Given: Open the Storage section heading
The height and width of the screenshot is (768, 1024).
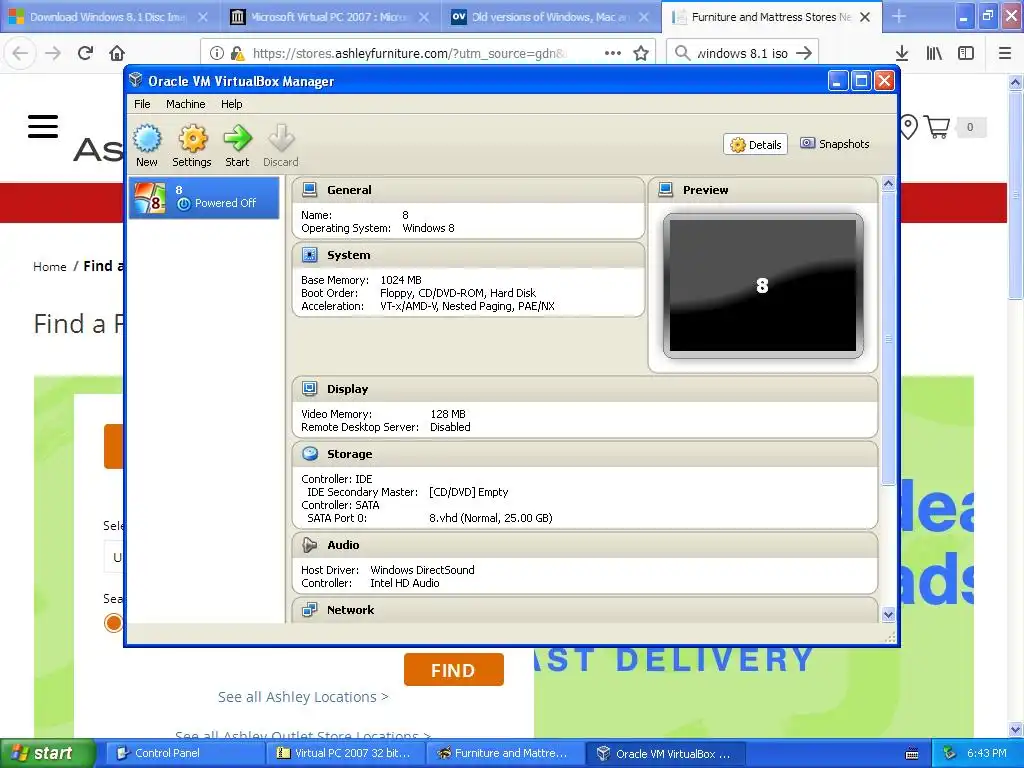Looking at the screenshot, I should tap(349, 454).
